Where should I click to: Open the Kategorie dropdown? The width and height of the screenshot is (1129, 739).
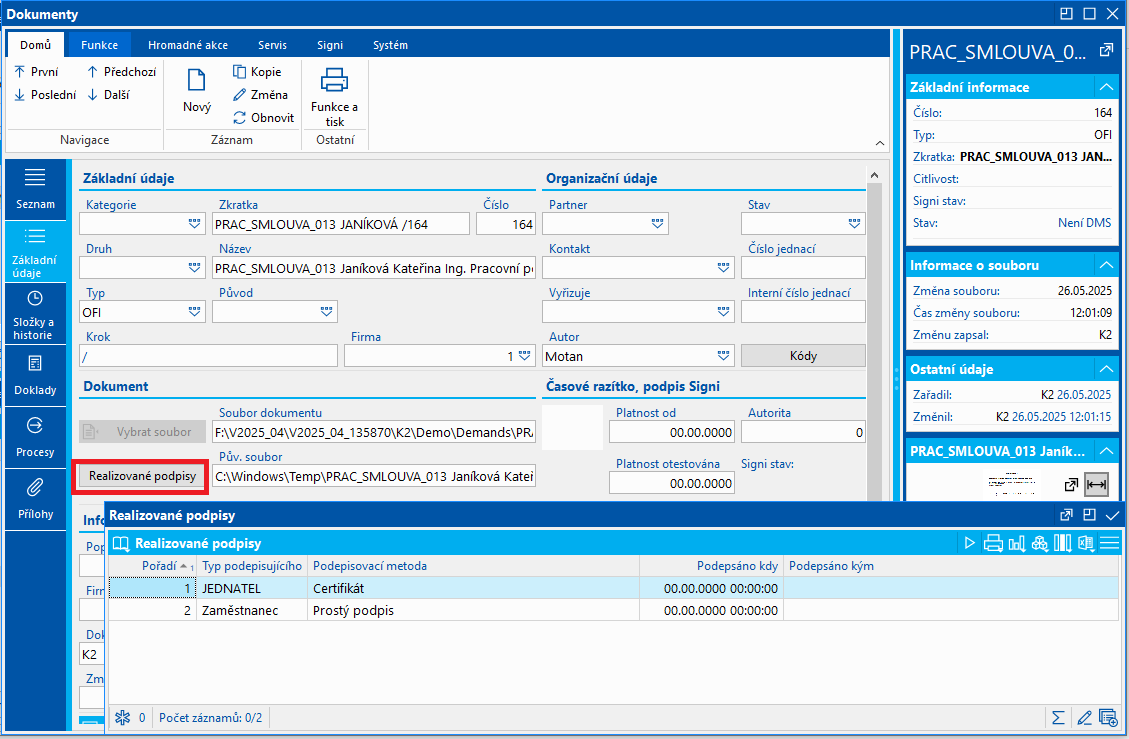[194, 224]
